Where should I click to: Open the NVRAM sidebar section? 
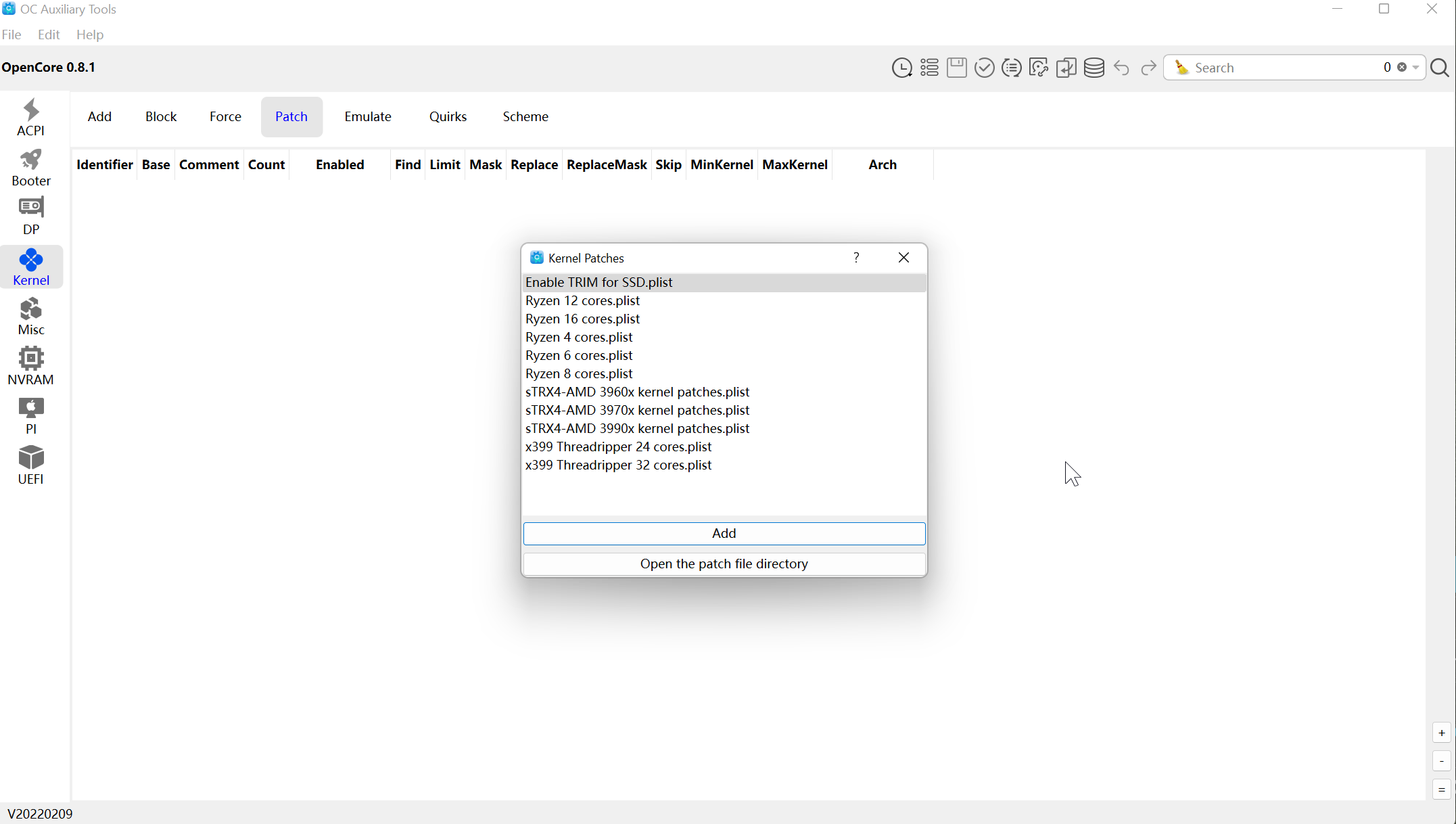pos(31,366)
